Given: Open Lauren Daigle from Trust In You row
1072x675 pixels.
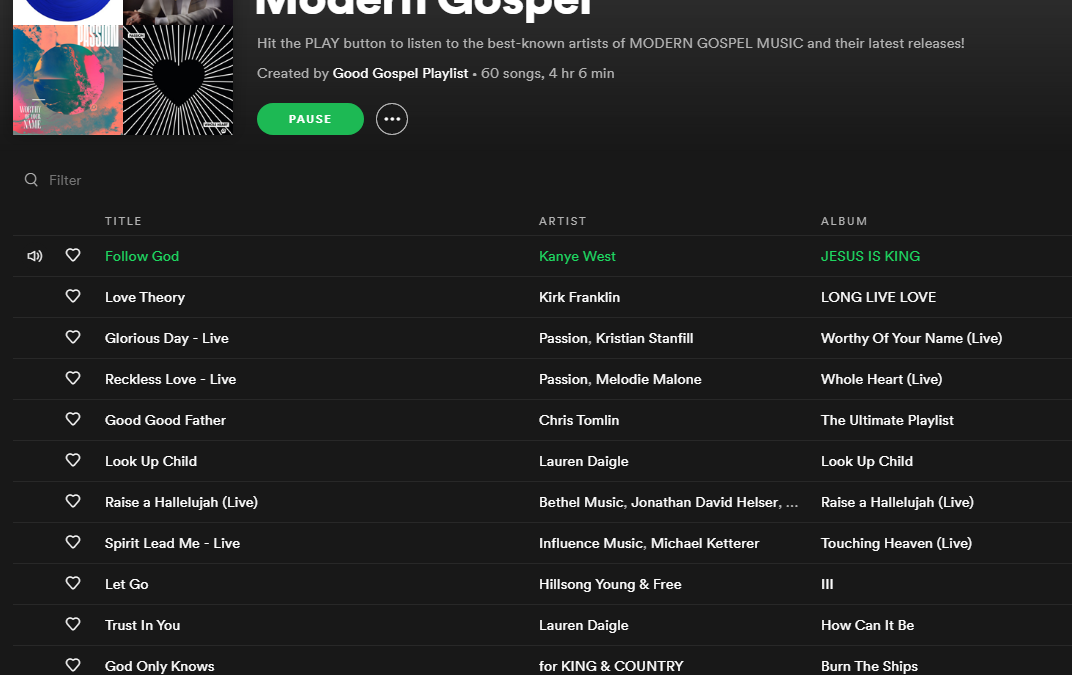Looking at the screenshot, I should [x=584, y=625].
